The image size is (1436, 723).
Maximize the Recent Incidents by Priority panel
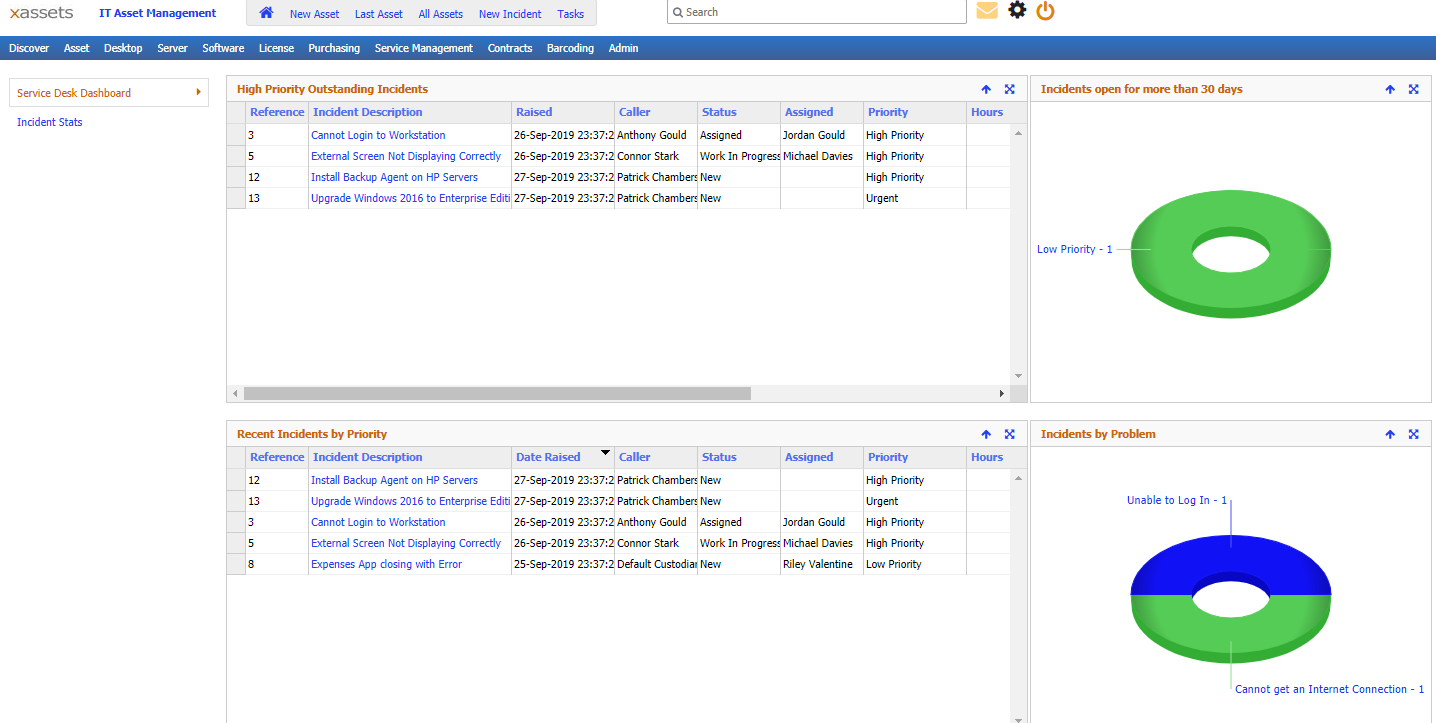1009,433
